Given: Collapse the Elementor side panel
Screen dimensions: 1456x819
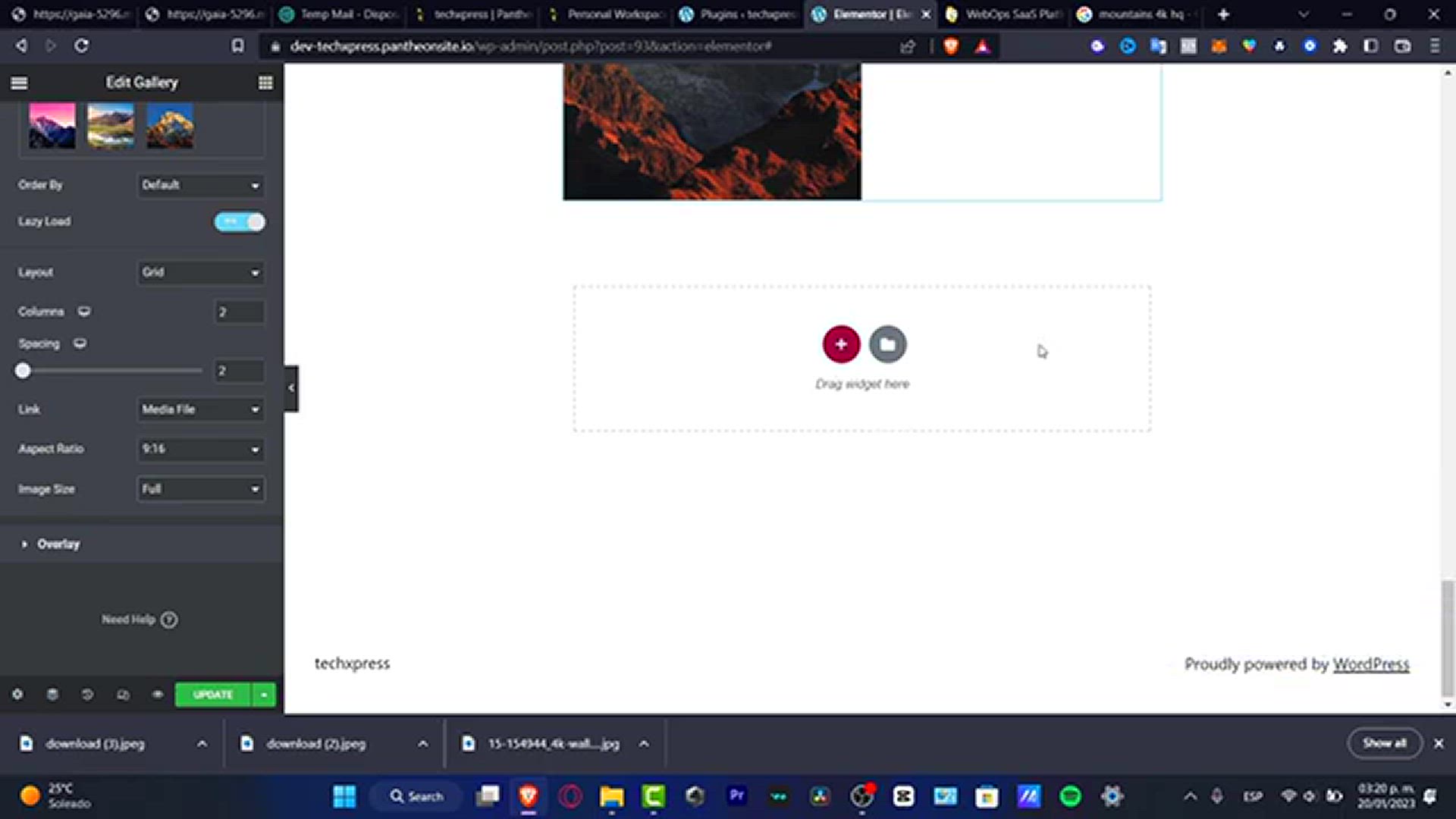Looking at the screenshot, I should pos(291,388).
